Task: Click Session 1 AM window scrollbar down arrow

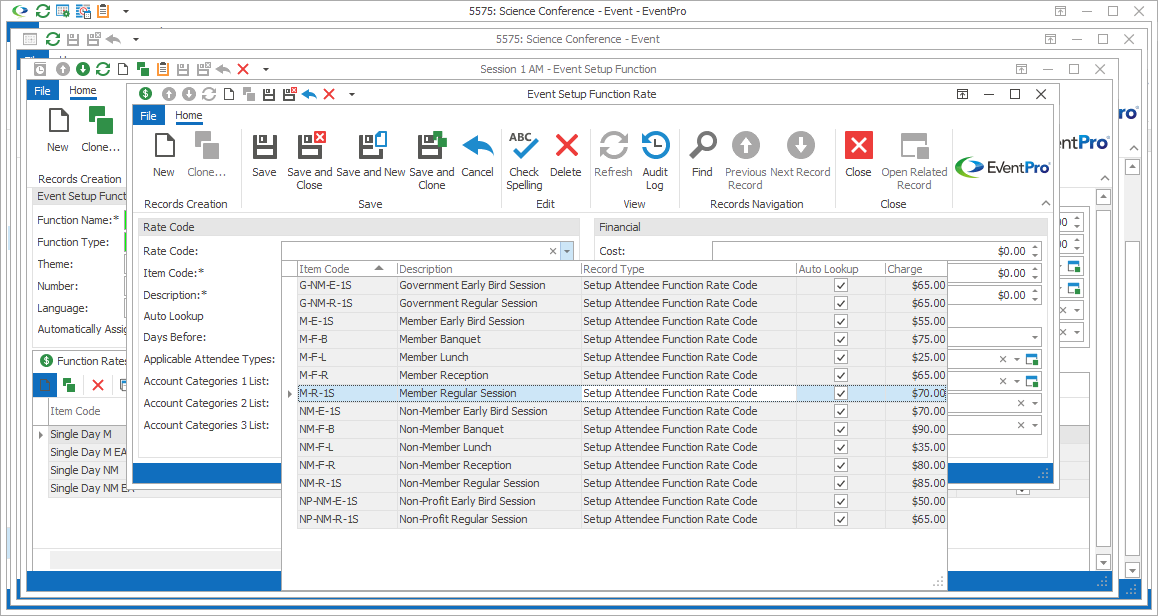Action: point(1103,563)
